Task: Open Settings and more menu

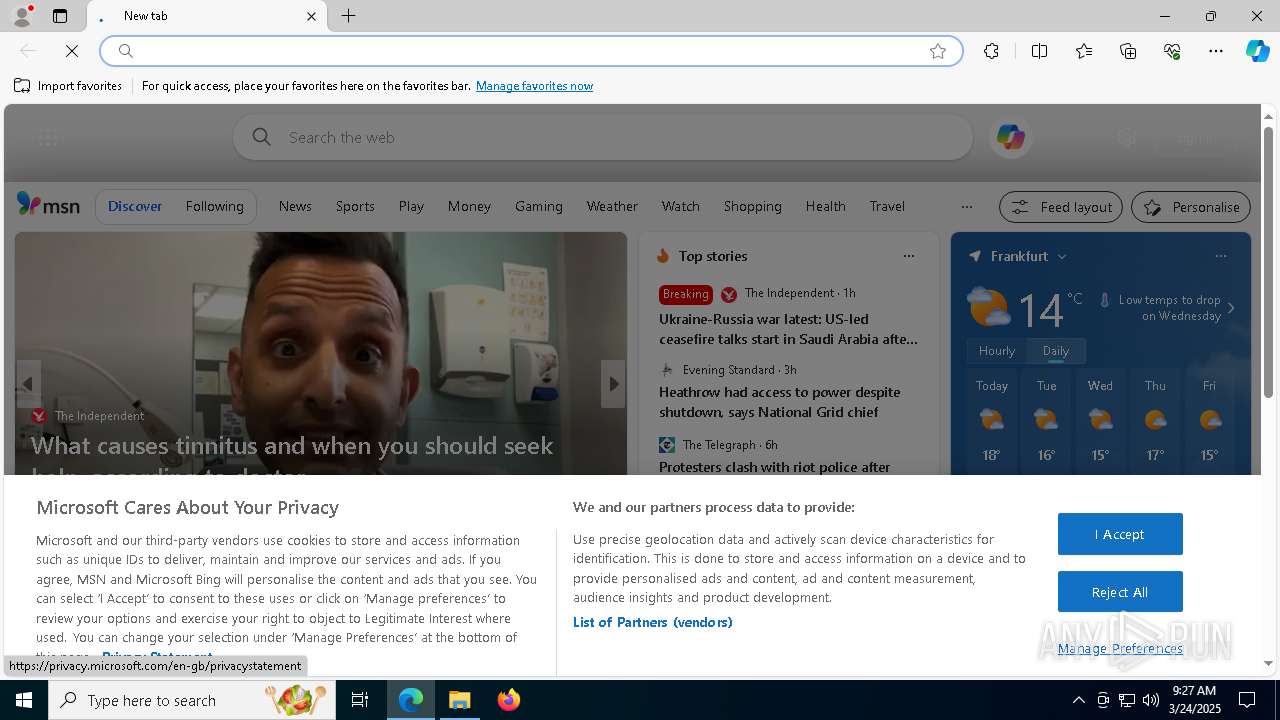Action: (1216, 51)
